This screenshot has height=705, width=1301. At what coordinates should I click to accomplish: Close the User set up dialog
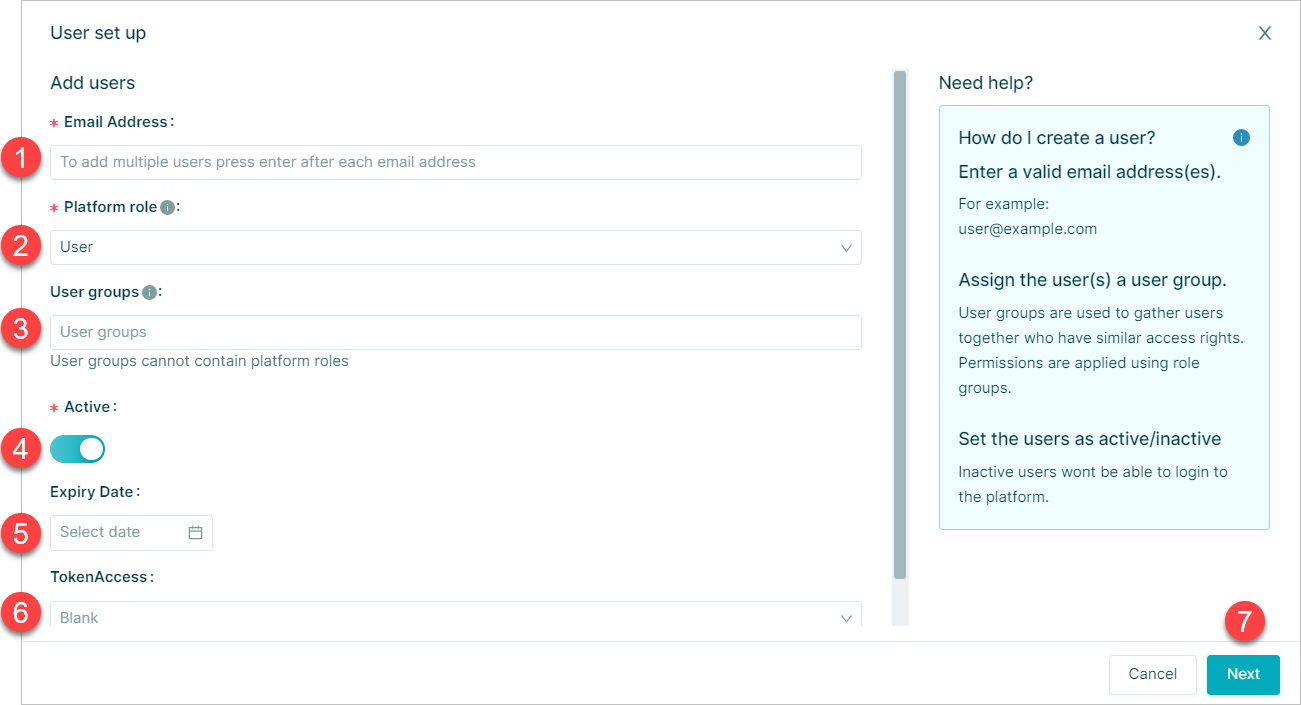pos(1265,33)
